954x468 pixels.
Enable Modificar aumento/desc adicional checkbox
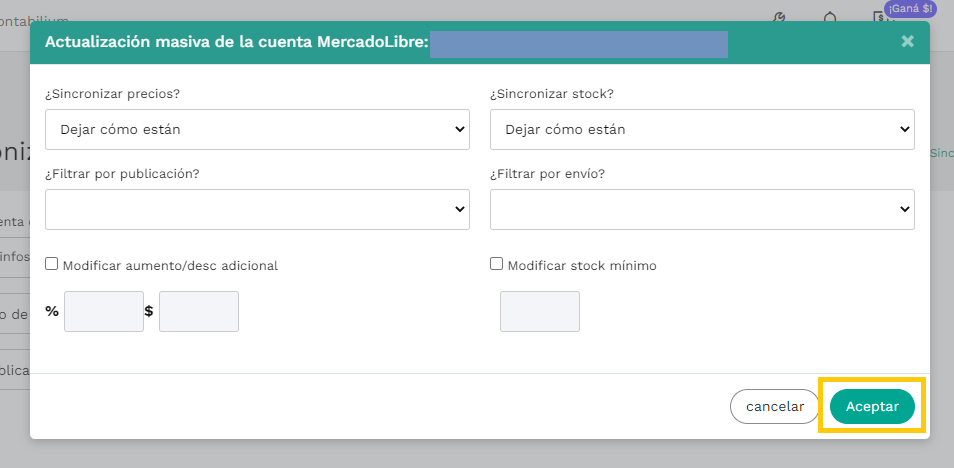tap(51, 265)
